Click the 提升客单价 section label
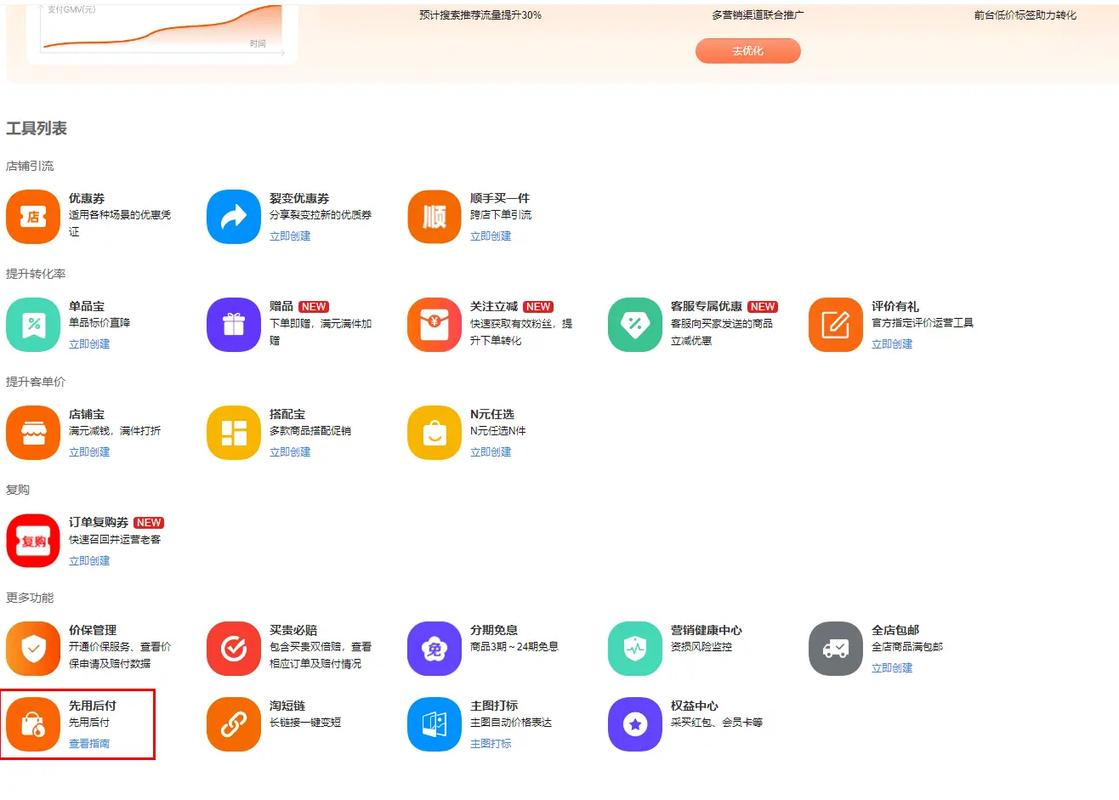The height and width of the screenshot is (800, 1119). (x=36, y=382)
